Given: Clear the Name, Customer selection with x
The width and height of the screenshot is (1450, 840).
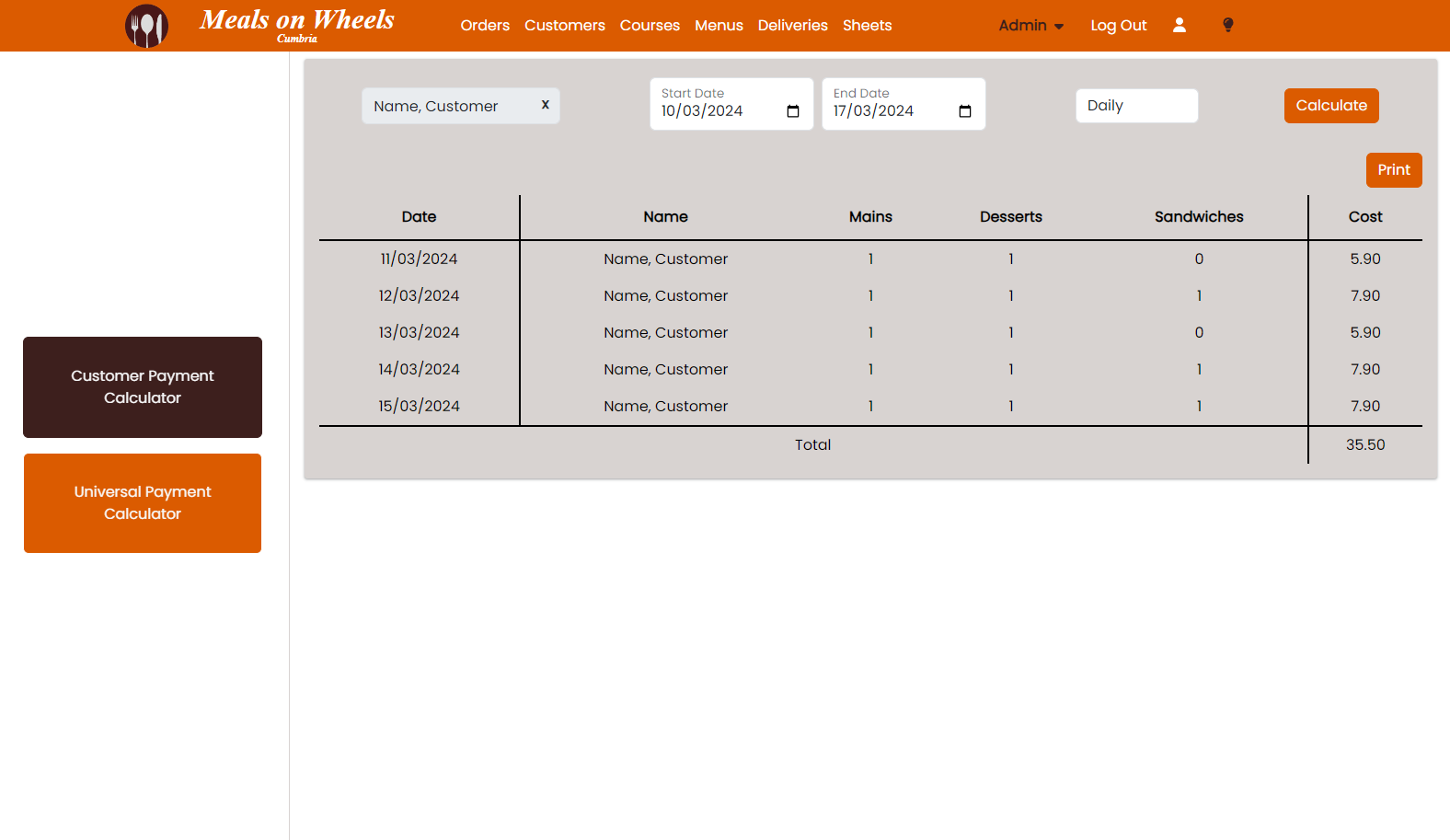Looking at the screenshot, I should click(x=546, y=105).
